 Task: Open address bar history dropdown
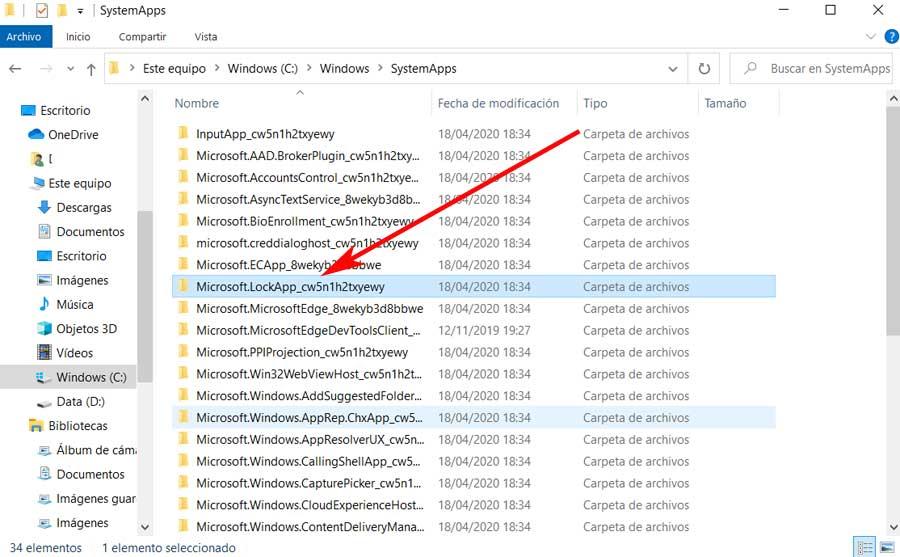tap(673, 69)
